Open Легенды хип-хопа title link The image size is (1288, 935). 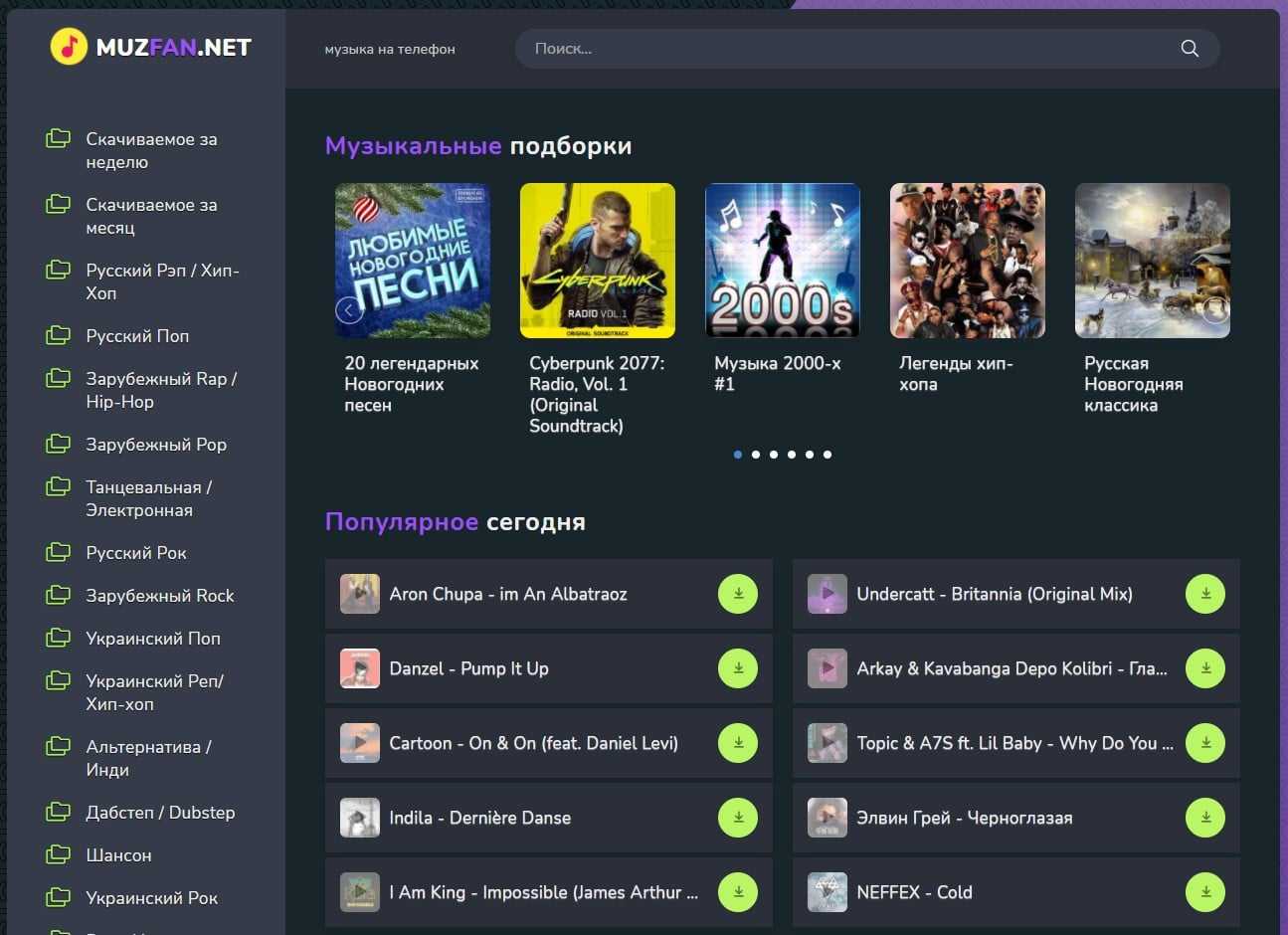[956, 374]
